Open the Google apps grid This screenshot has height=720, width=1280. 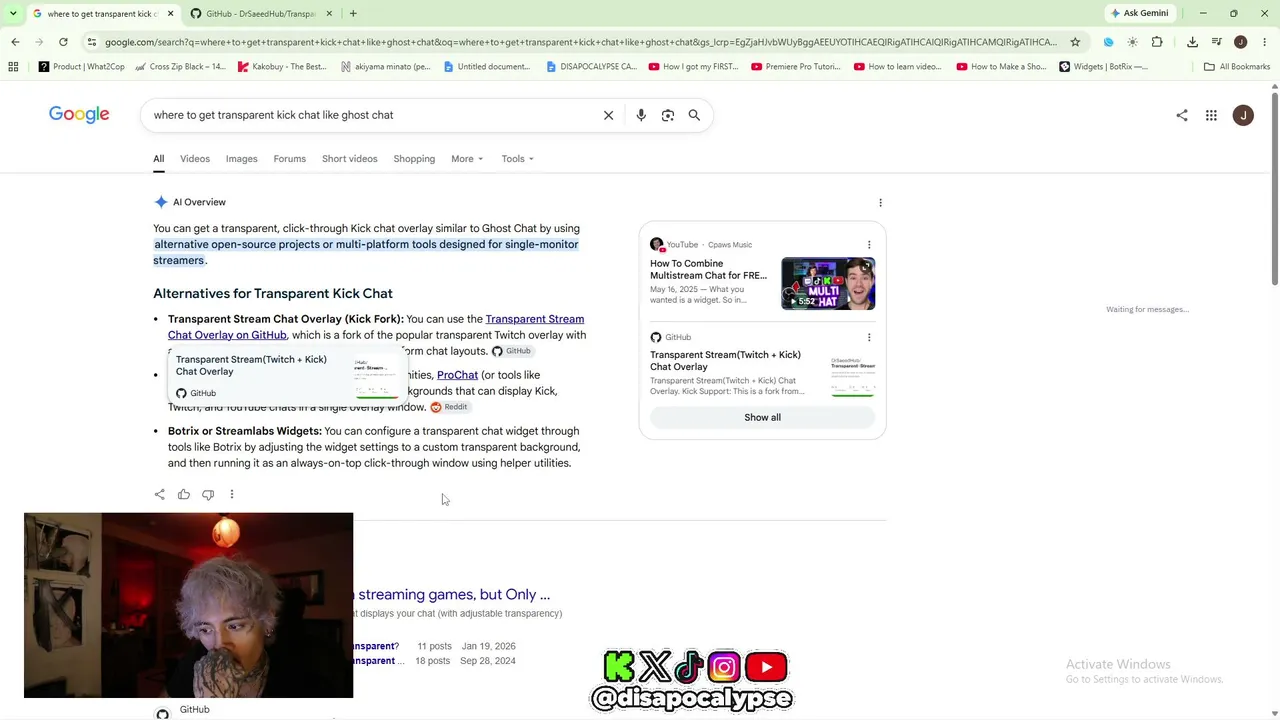coord(1211,115)
